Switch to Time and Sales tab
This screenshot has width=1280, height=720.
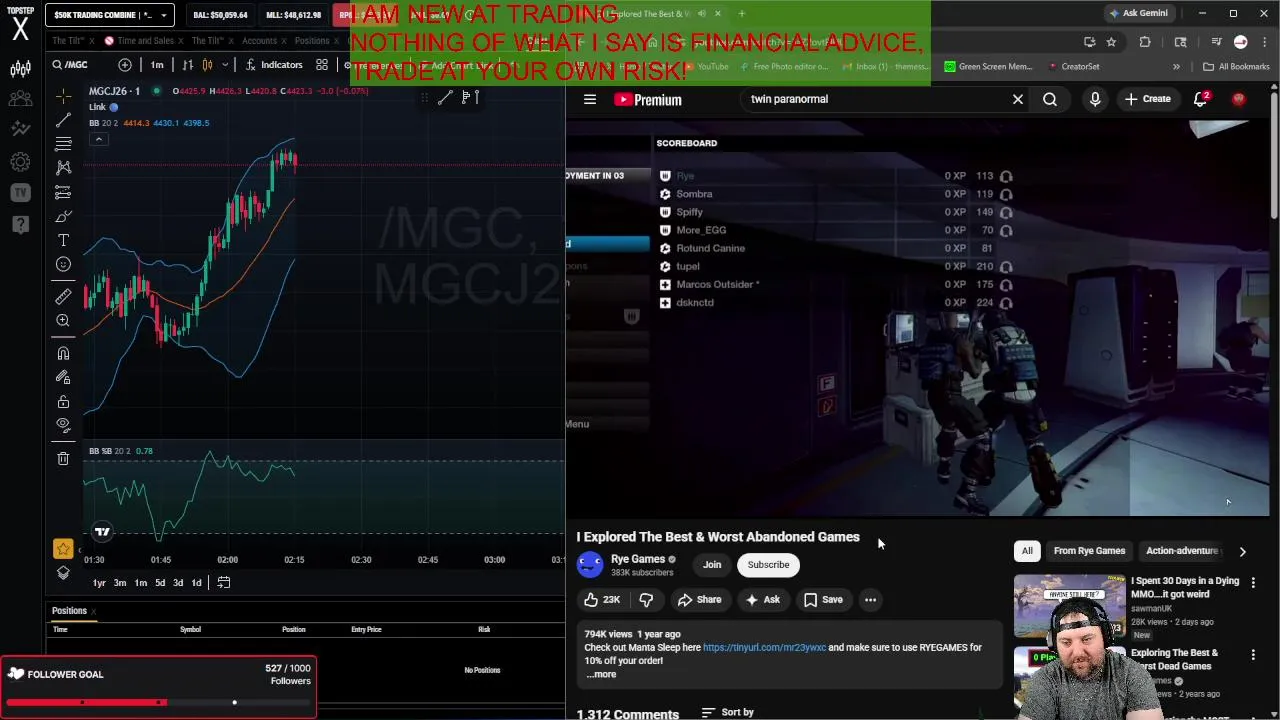145,41
